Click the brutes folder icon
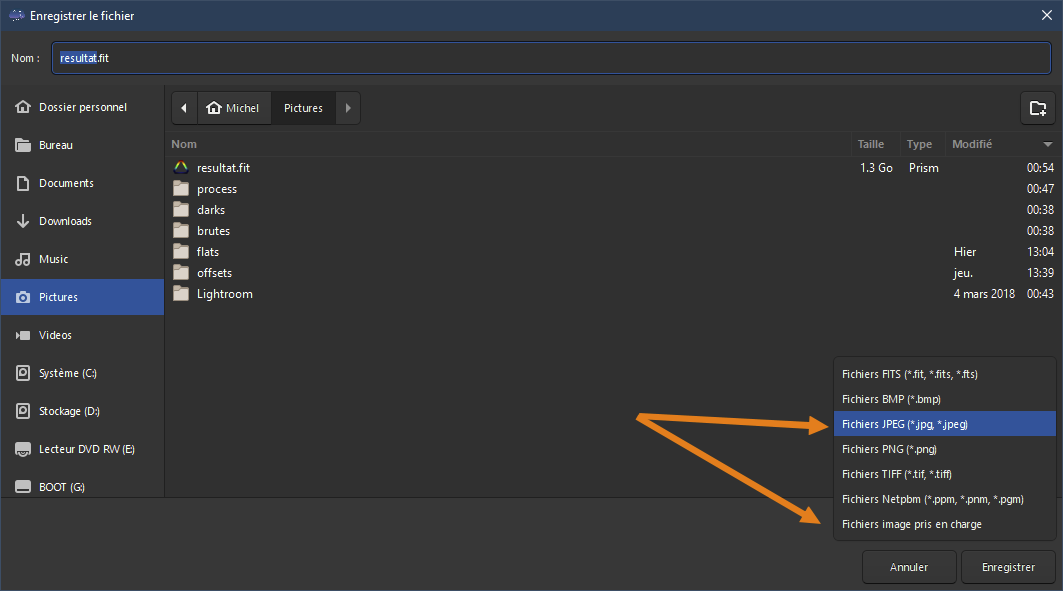1063x591 pixels. click(181, 230)
